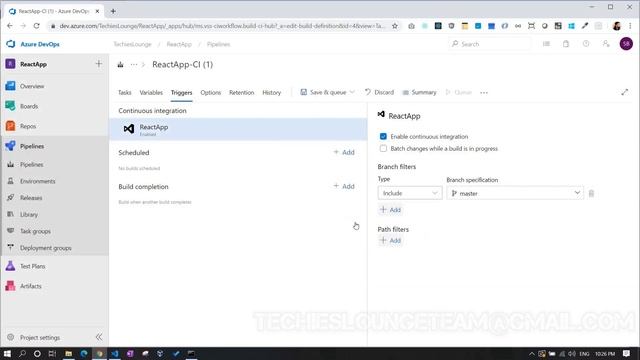
Task: Open user settings icon in header
Action: (x=606, y=44)
